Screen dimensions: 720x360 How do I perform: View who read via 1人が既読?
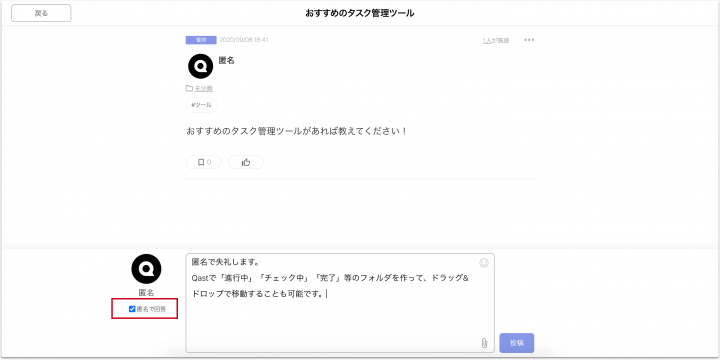point(496,40)
